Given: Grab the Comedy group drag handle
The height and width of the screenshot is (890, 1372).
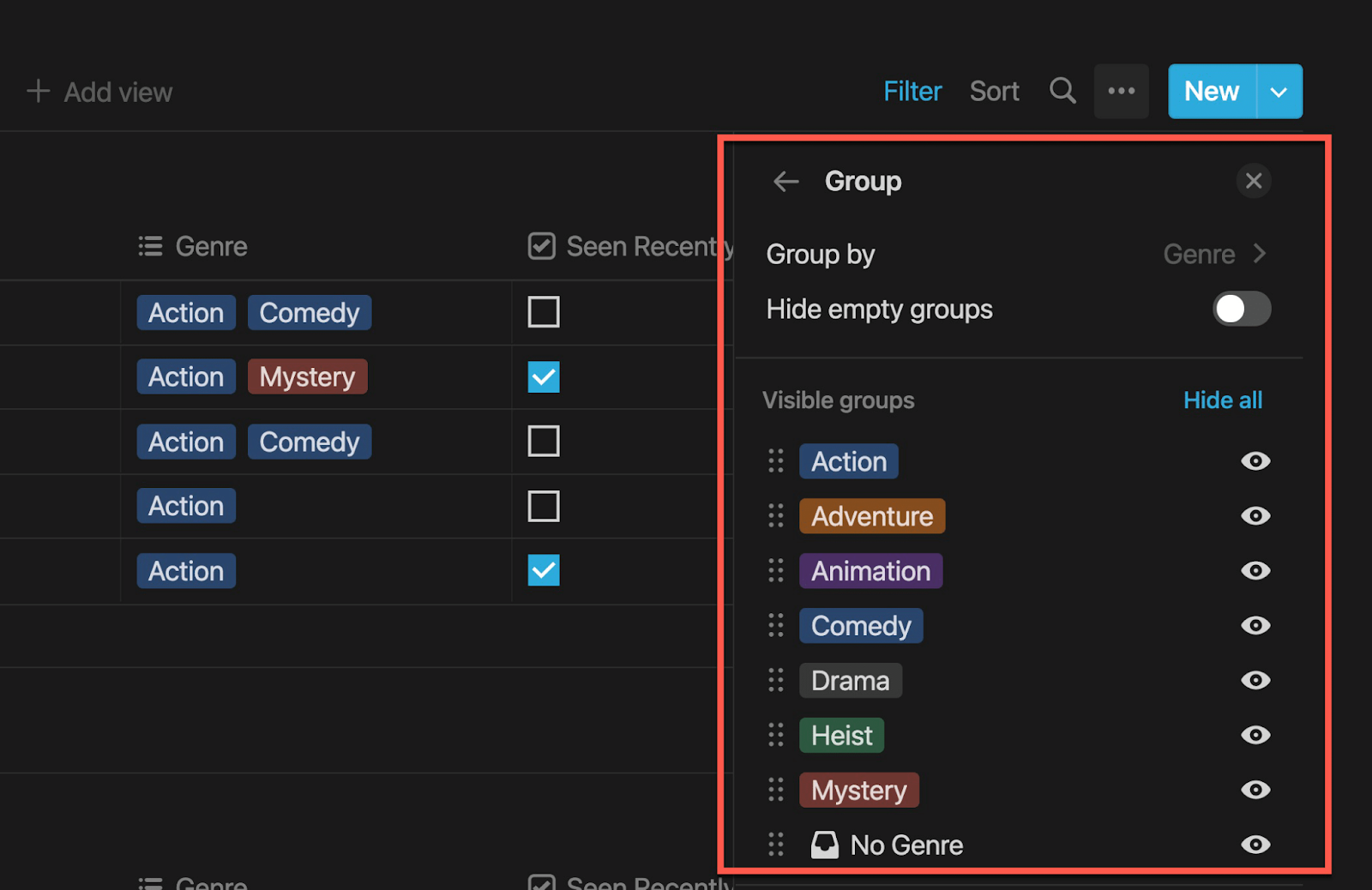Looking at the screenshot, I should point(776,626).
